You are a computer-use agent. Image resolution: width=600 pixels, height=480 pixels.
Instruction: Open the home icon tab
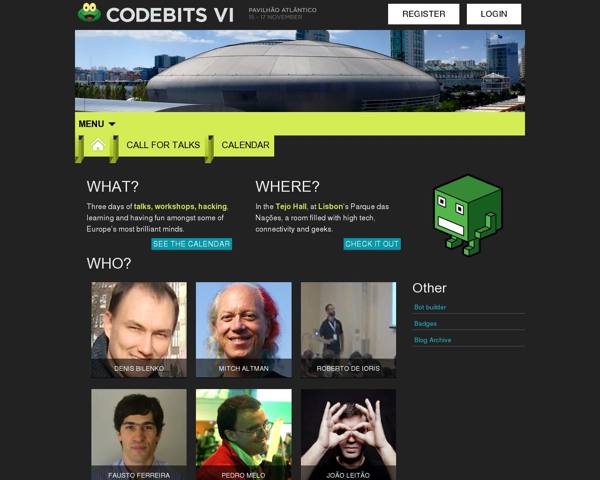(98, 145)
